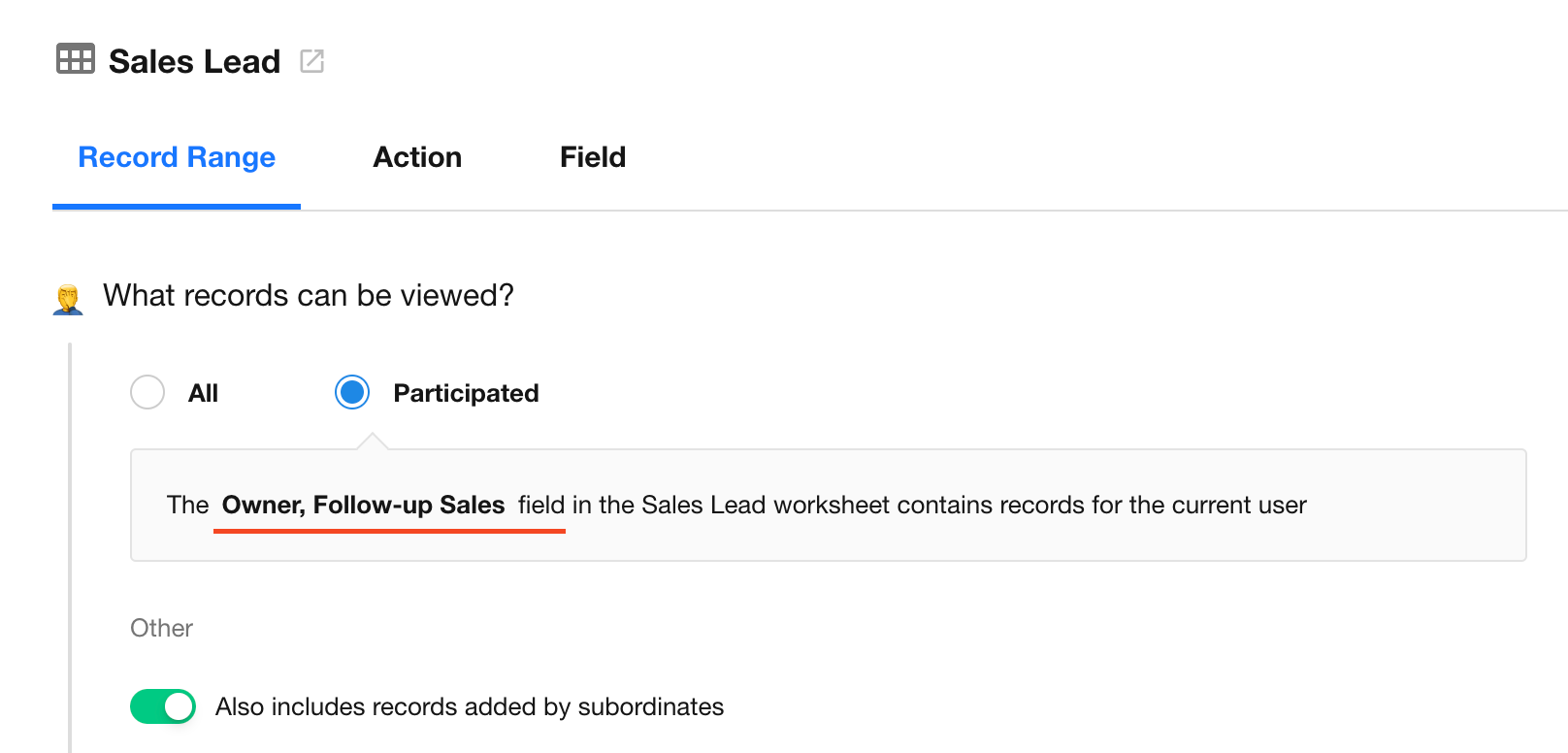Open Sales Lead worksheet in new window
This screenshot has width=1568, height=753.
[x=311, y=61]
